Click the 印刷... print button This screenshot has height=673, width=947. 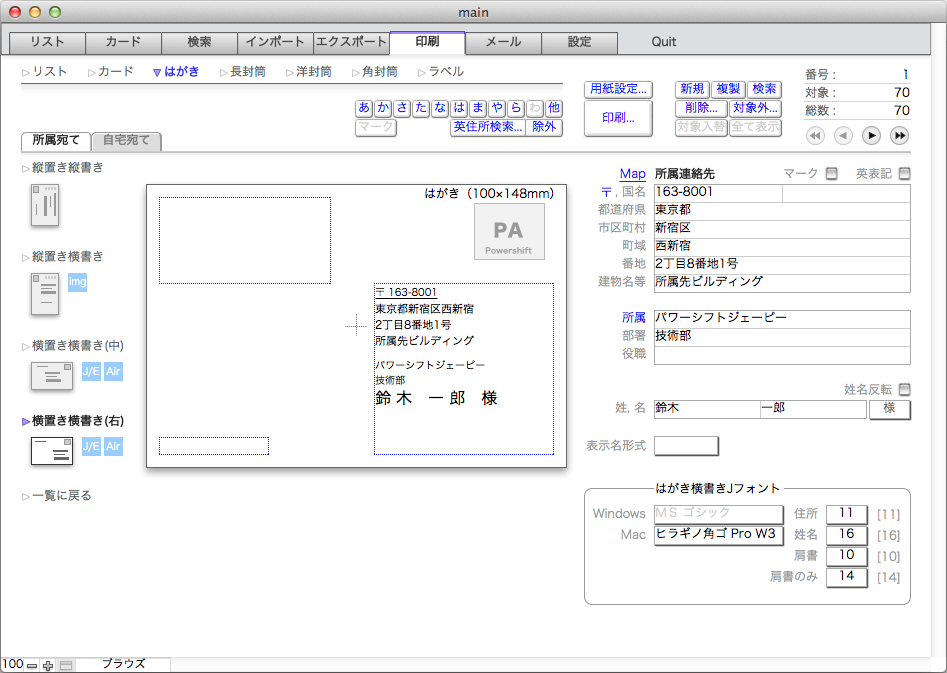coord(617,118)
